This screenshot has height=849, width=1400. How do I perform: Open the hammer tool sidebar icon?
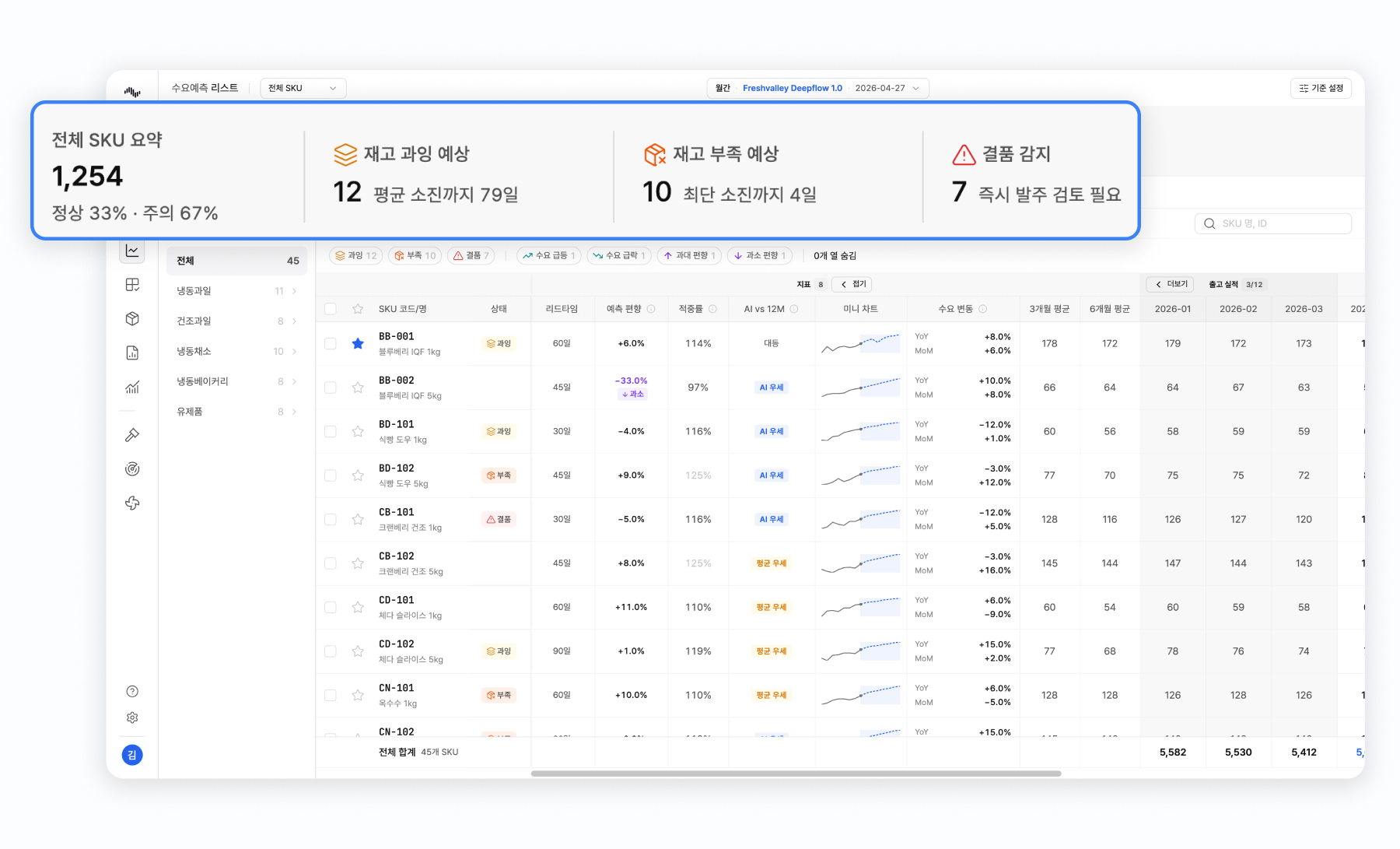(132, 435)
